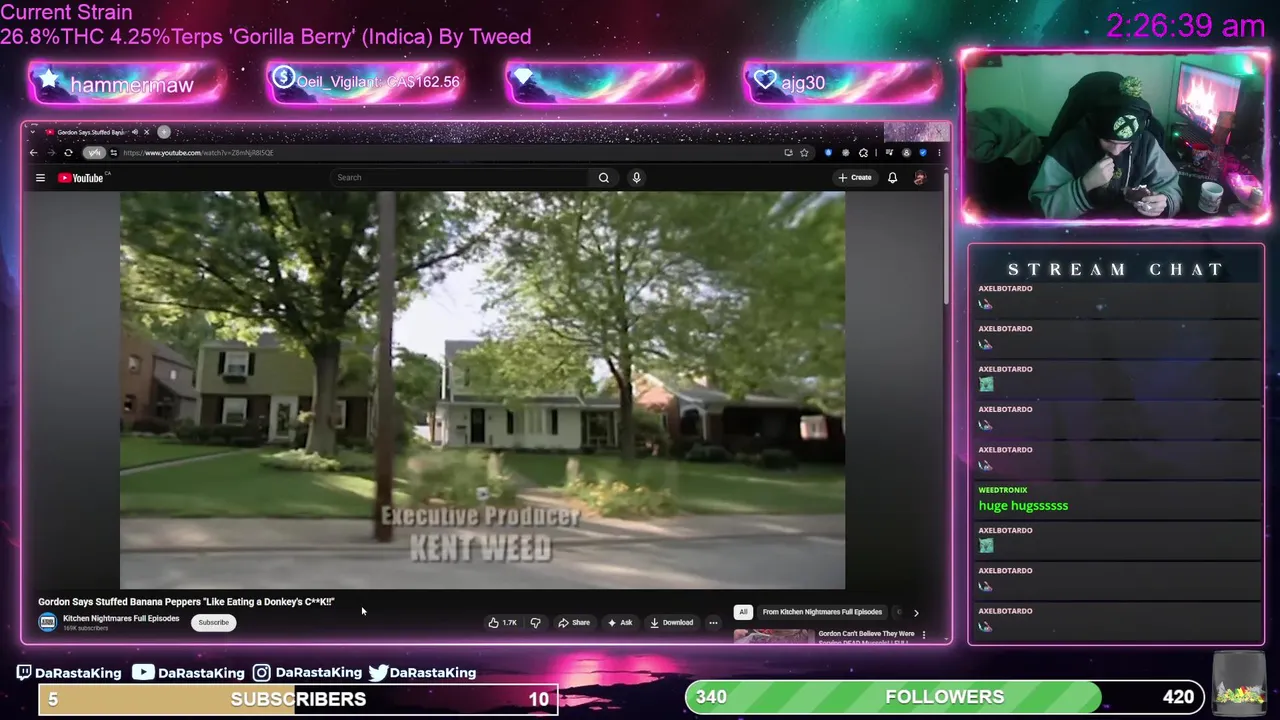Screen dimensions: 1280x720
Task: Open options menu for Gordon Can't Believe video
Action: click(923, 635)
